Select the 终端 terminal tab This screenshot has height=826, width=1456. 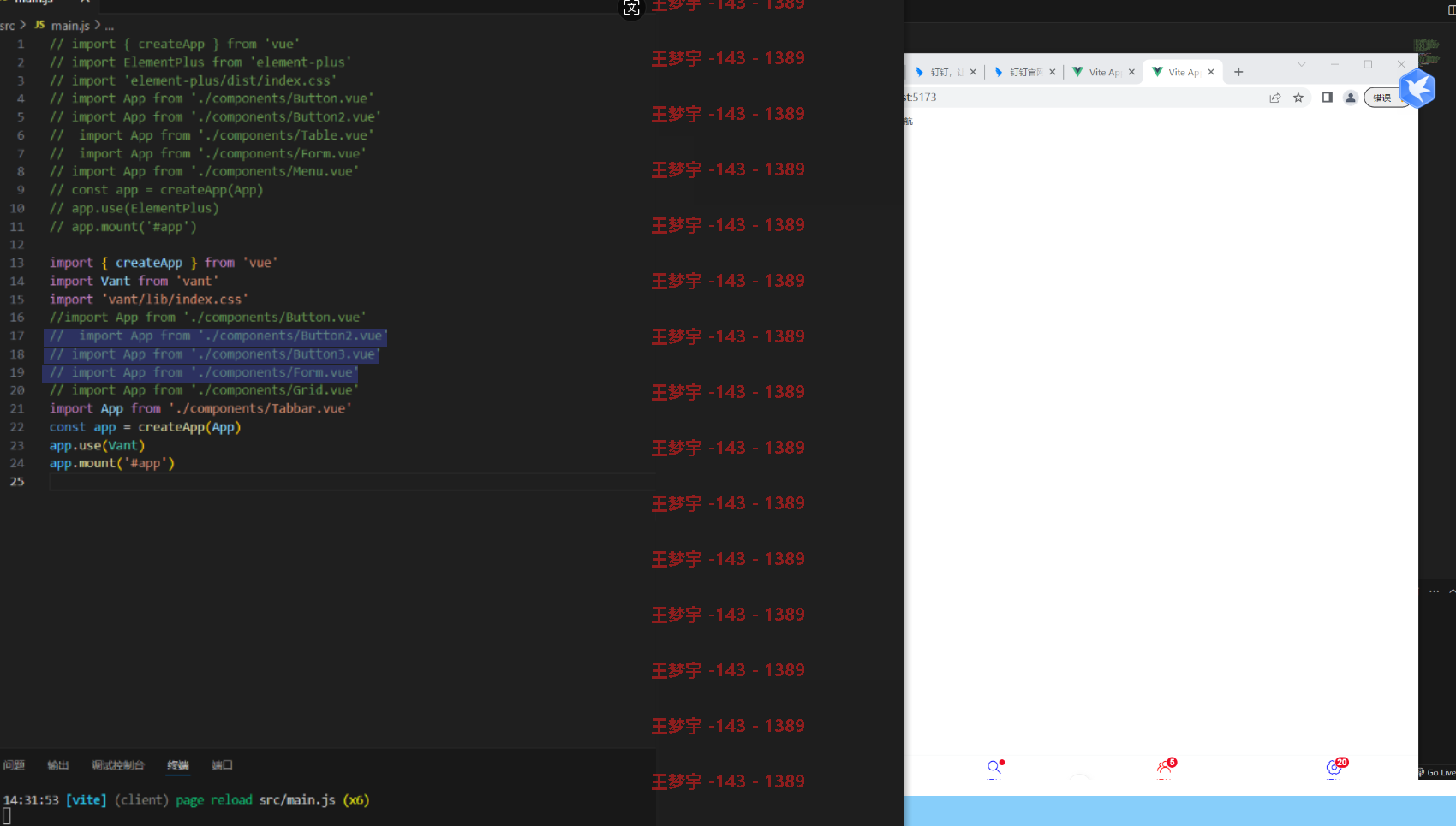click(178, 765)
